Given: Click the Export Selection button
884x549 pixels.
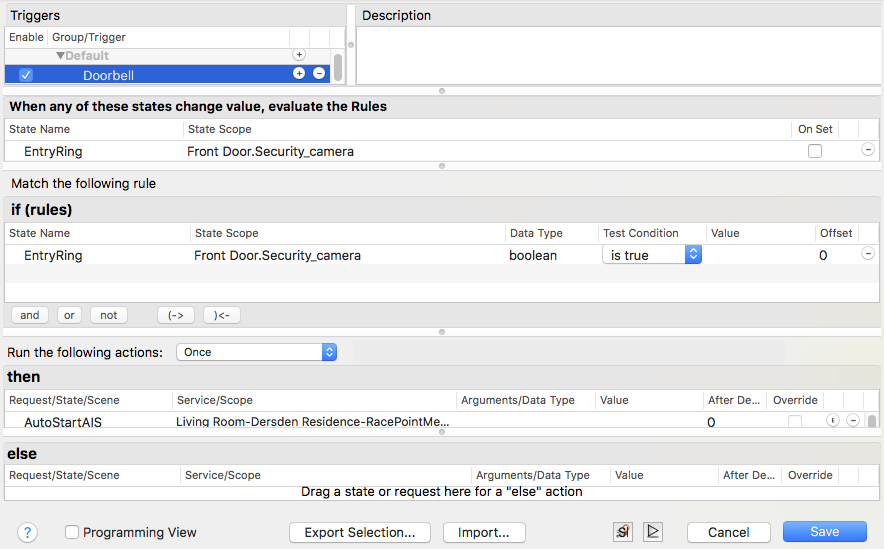Looking at the screenshot, I should pyautogui.click(x=359, y=532).
